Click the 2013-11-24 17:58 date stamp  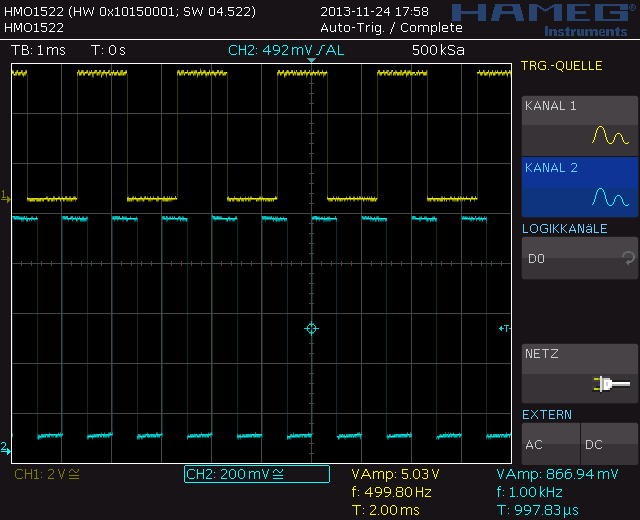pyautogui.click(x=374, y=12)
